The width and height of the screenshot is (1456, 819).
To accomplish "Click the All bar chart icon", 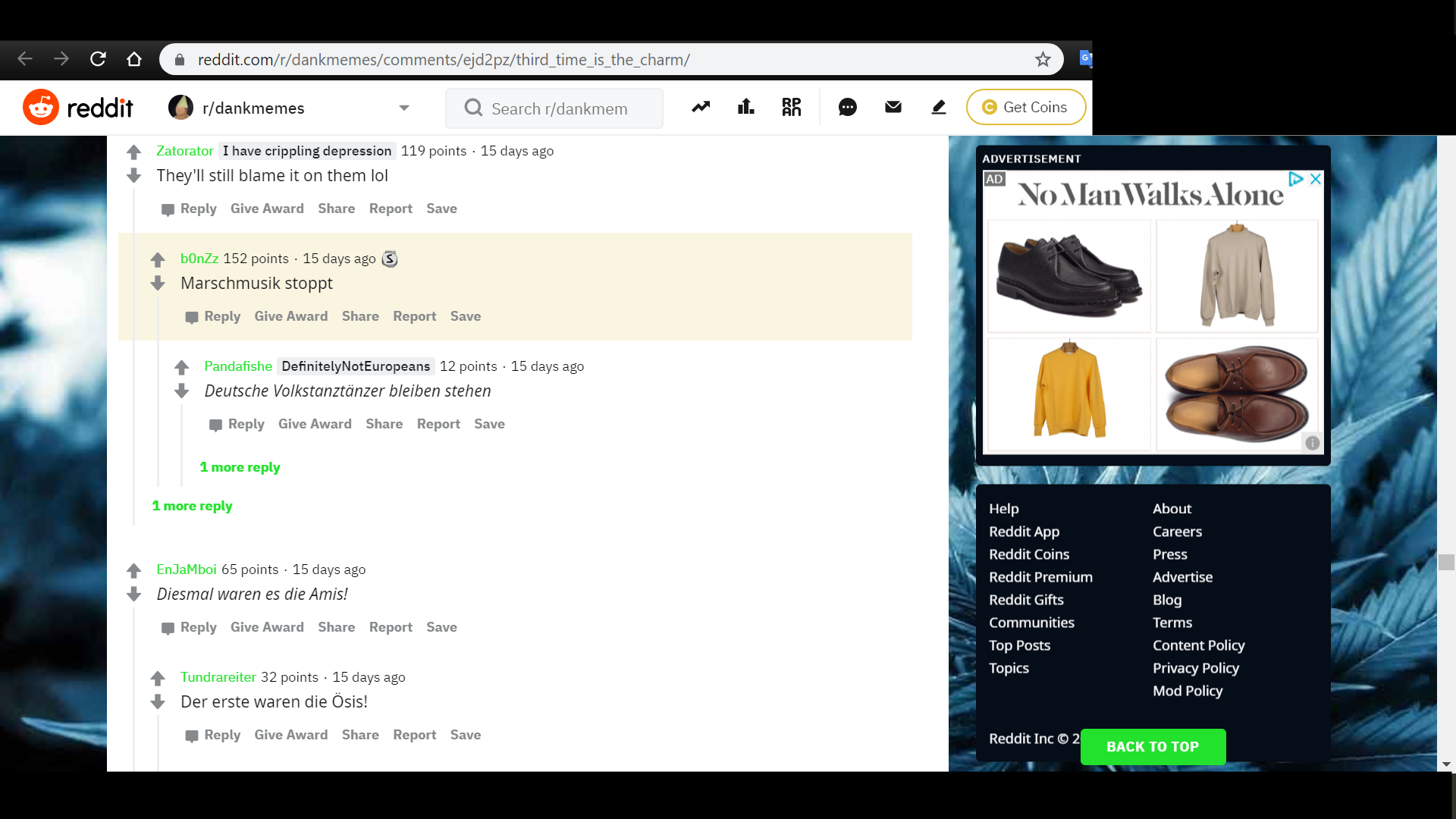I will [746, 108].
